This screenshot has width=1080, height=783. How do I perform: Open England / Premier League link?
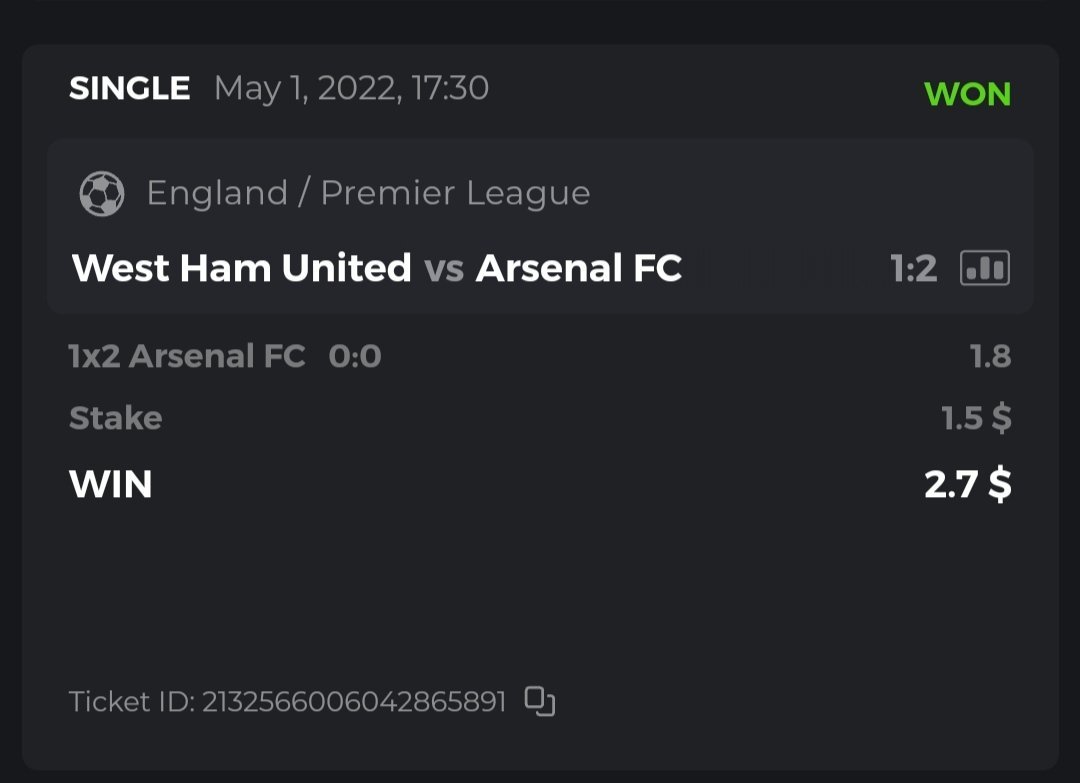(x=368, y=193)
